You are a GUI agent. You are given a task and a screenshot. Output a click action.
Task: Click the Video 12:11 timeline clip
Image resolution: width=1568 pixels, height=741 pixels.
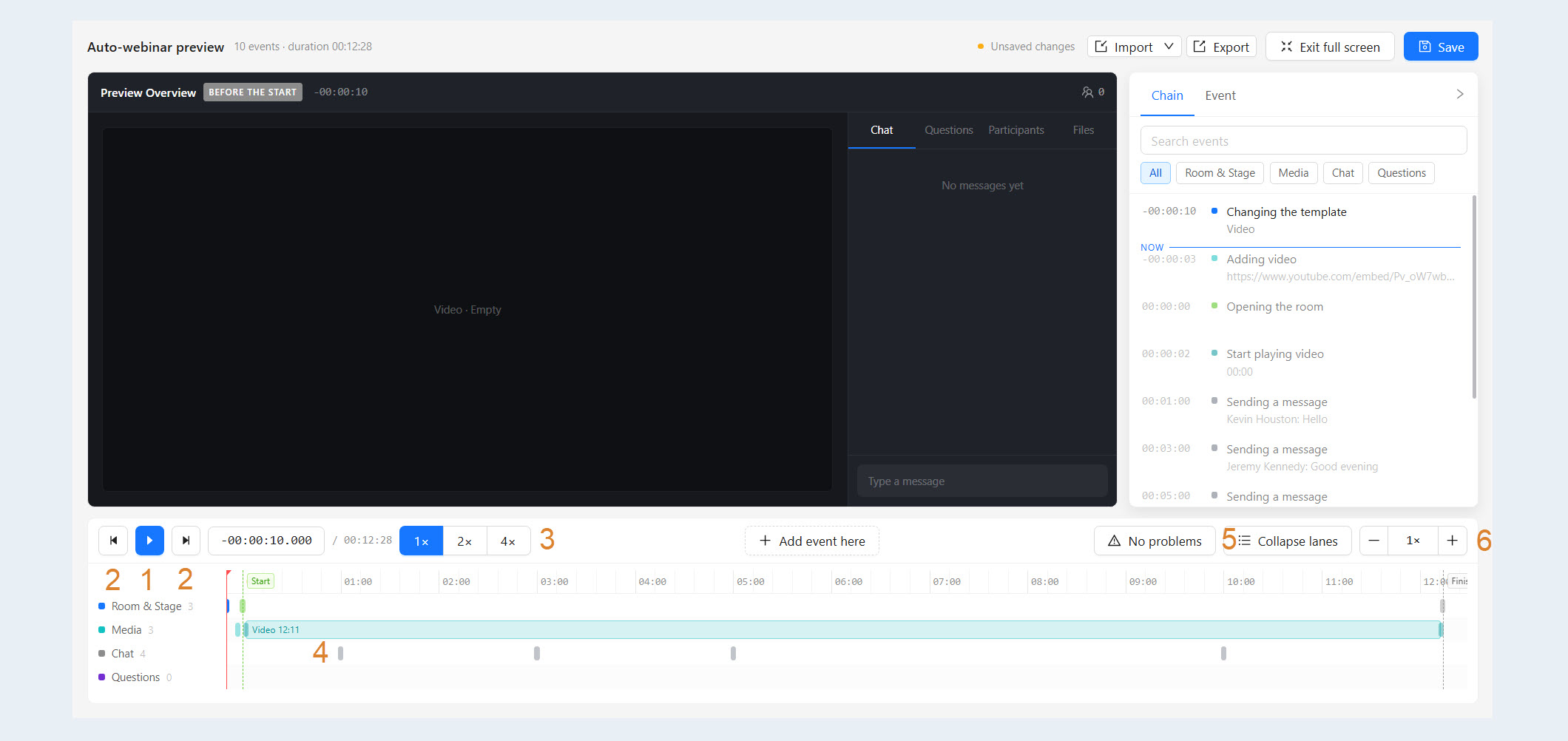click(843, 629)
